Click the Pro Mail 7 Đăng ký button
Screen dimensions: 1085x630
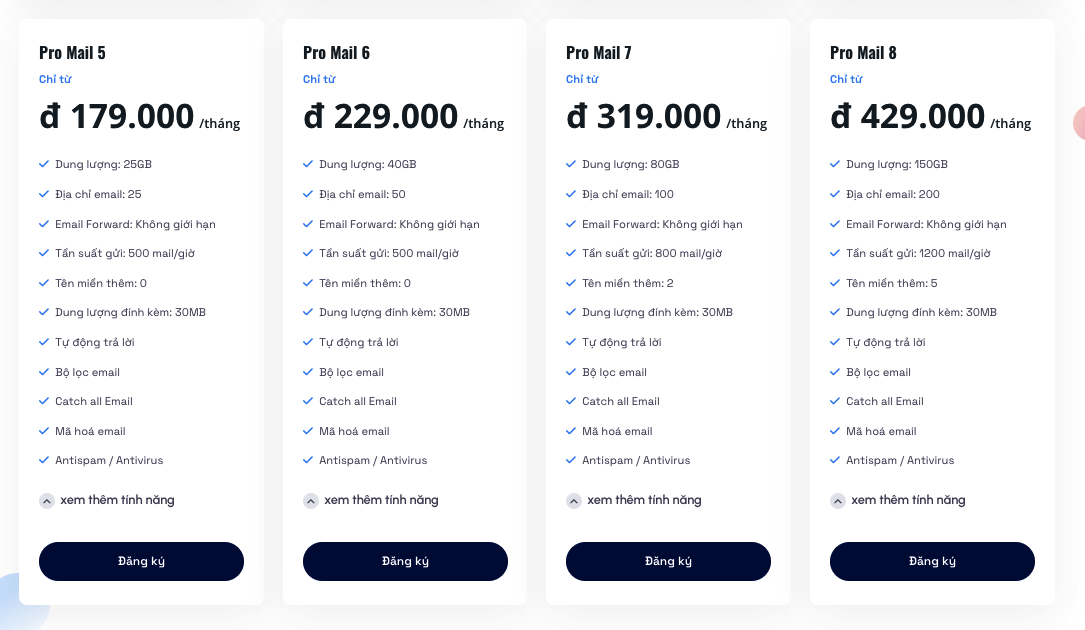(668, 561)
